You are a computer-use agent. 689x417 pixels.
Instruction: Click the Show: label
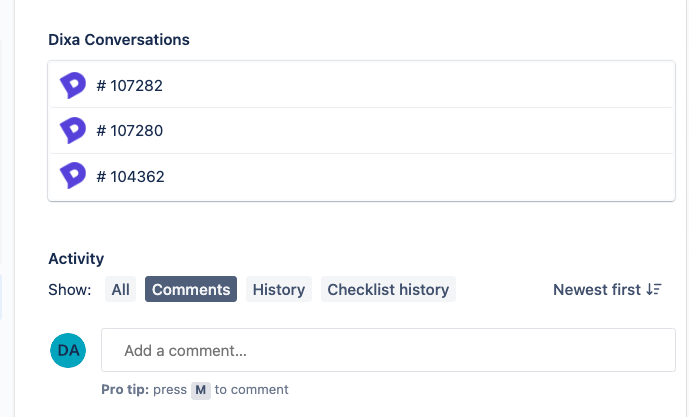pos(70,290)
